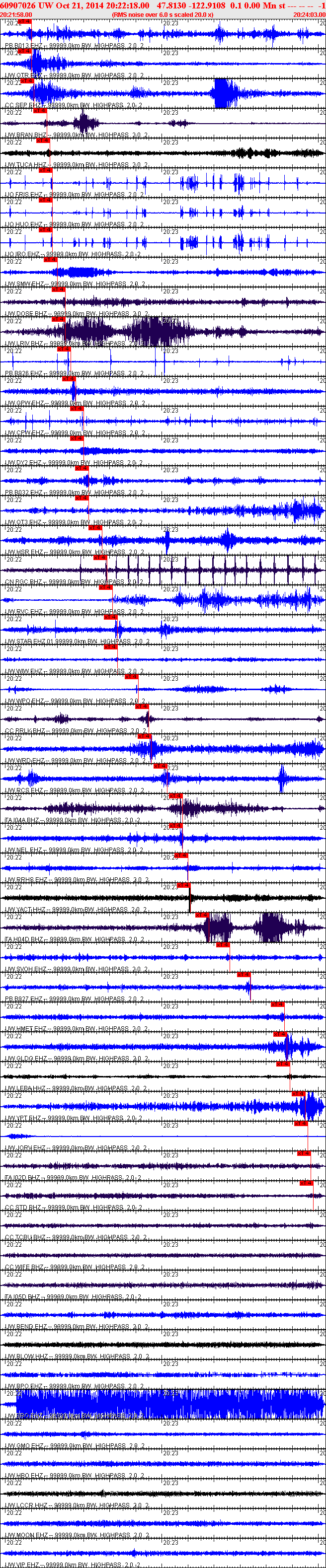
Task: Click the end time 20:24:03.00 label
Action: coord(309,14)
